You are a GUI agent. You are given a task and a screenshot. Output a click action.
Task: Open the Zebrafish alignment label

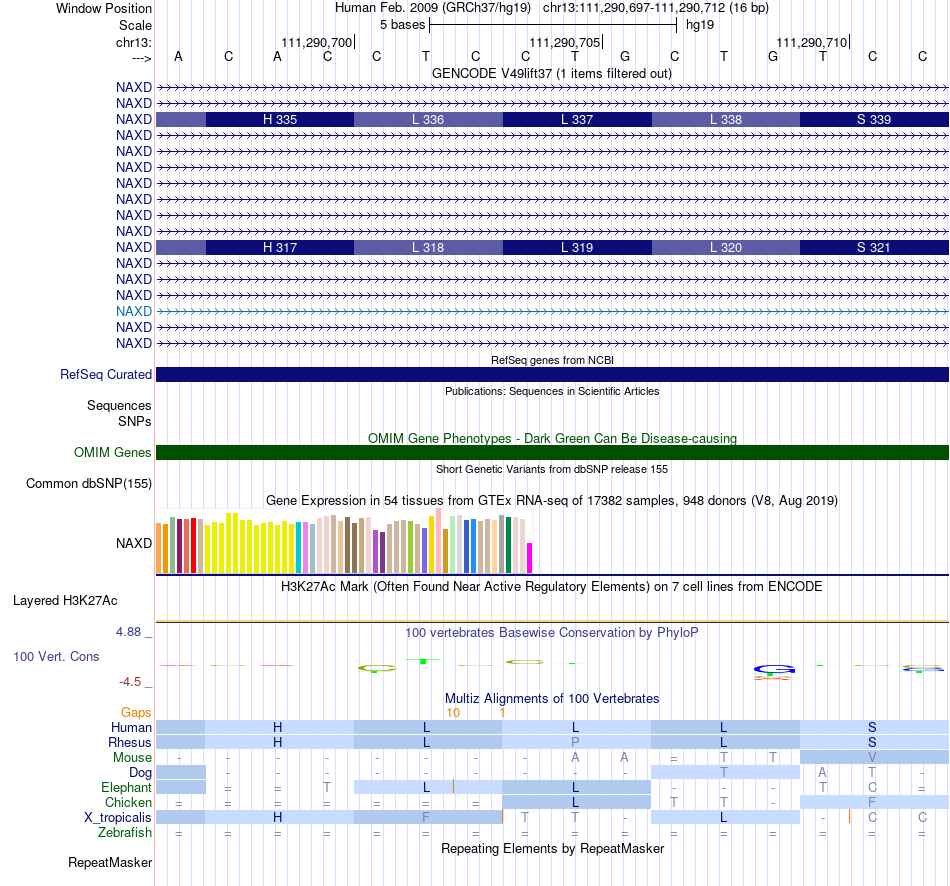tap(125, 833)
